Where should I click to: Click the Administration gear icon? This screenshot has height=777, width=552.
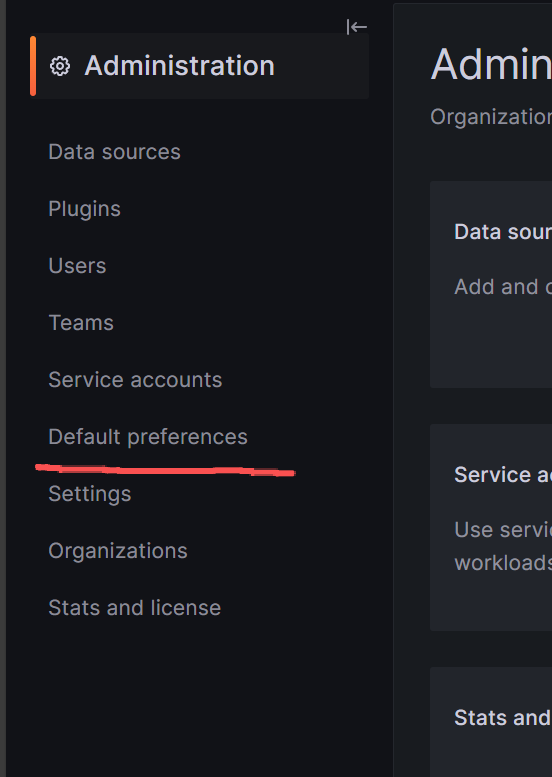(x=60, y=66)
